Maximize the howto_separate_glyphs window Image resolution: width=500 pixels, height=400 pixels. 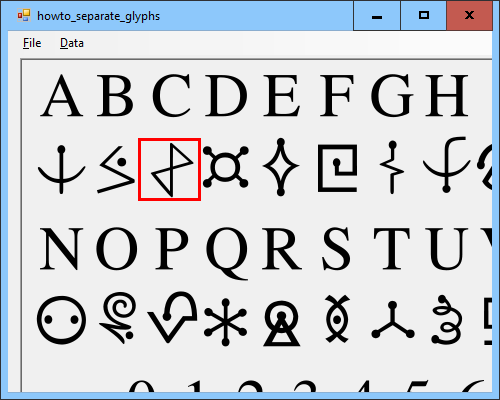(424, 16)
